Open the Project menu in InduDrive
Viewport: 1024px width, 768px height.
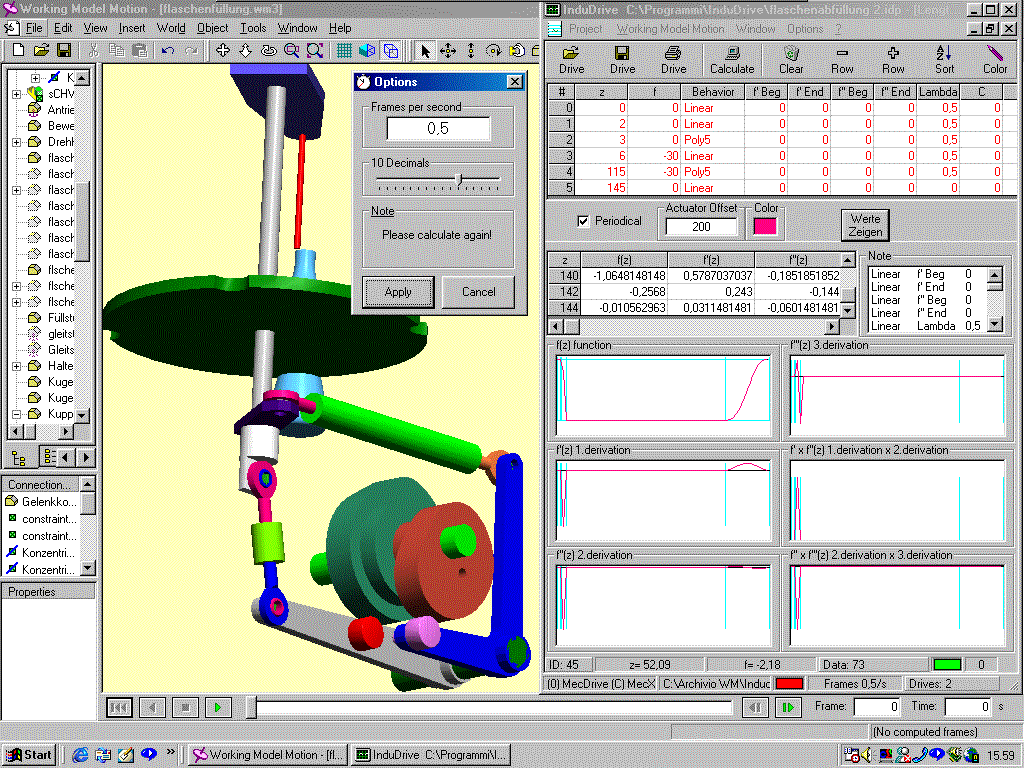click(586, 29)
